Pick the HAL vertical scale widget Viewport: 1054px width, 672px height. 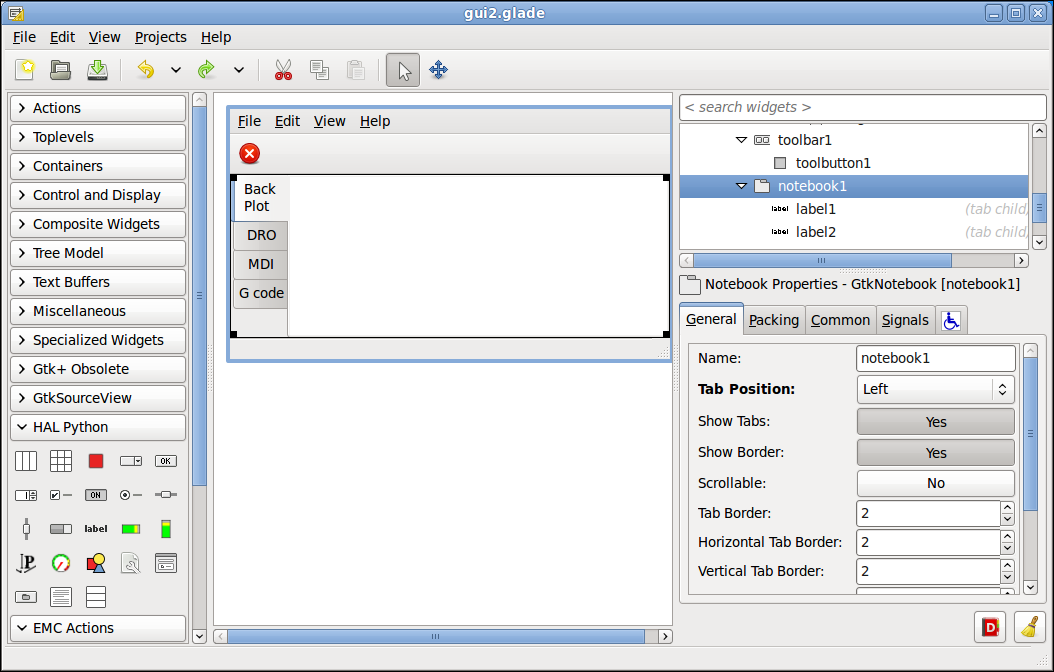tap(26, 529)
